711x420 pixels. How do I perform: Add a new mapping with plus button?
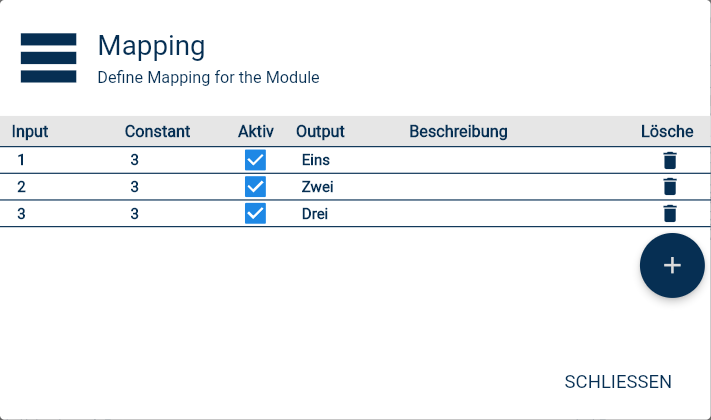point(672,265)
